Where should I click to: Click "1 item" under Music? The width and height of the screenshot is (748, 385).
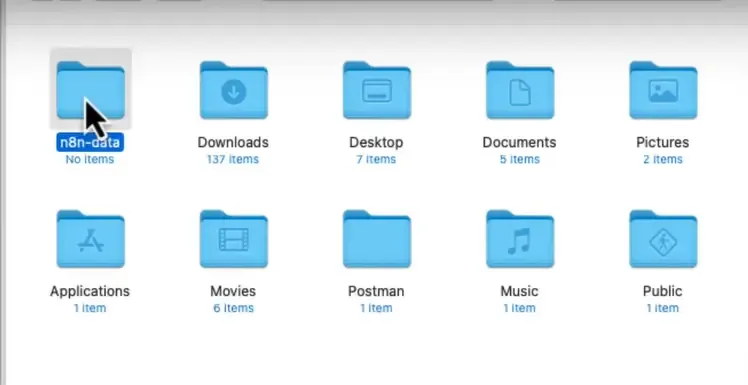(x=519, y=308)
